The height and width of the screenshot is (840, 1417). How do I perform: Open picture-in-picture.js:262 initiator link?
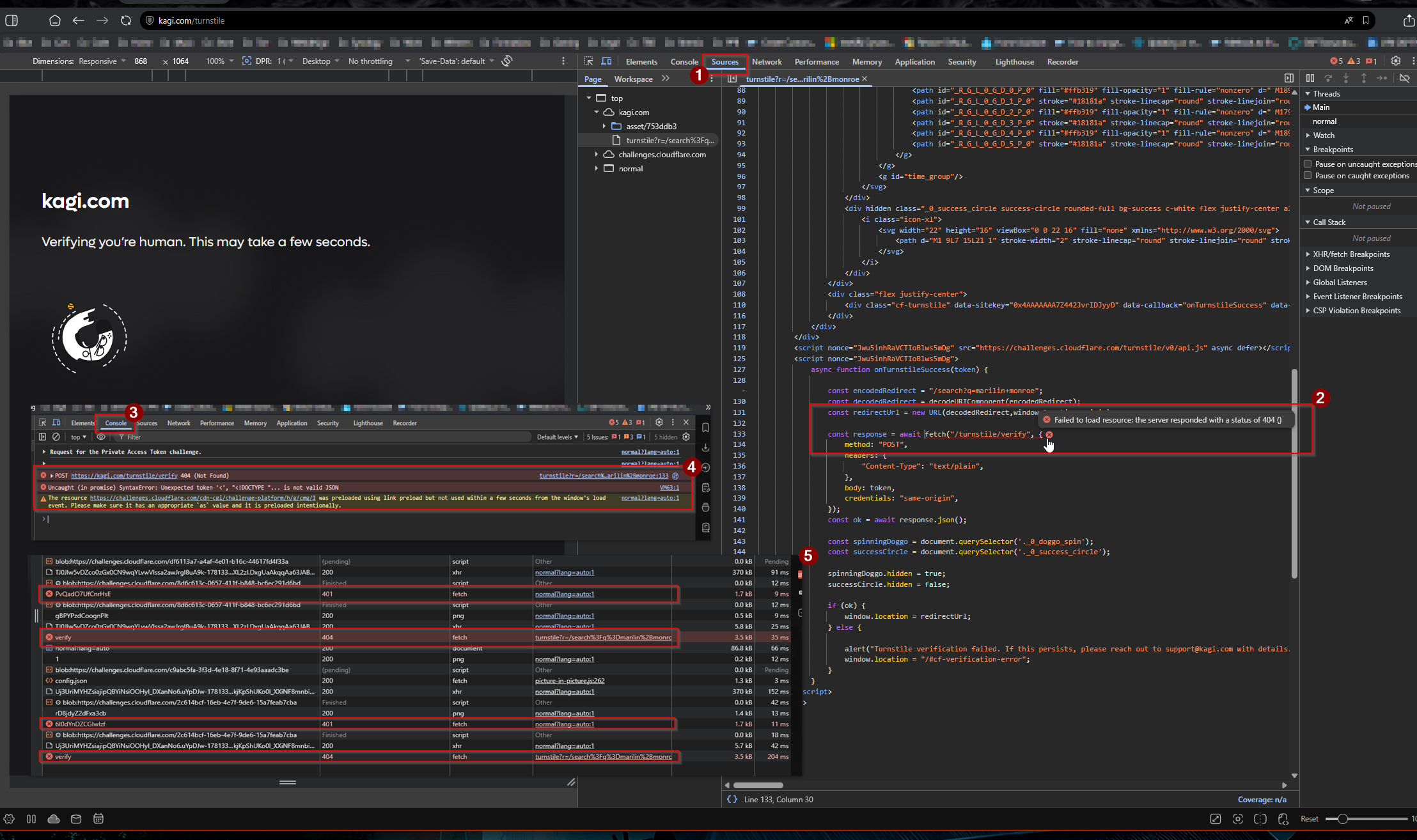(570, 681)
